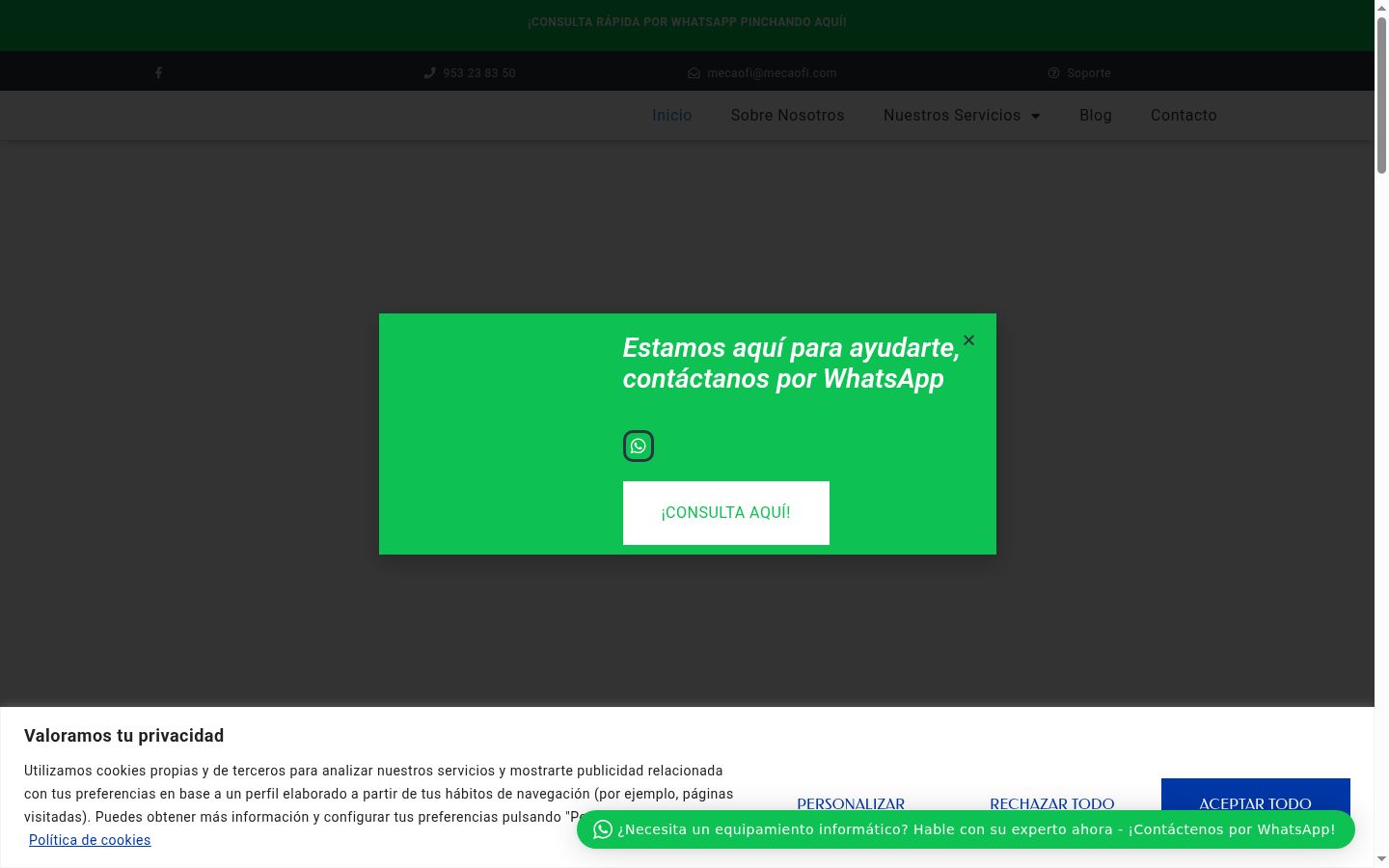Expand Nuestros Servicios dropdown arrow

pos(1035,116)
